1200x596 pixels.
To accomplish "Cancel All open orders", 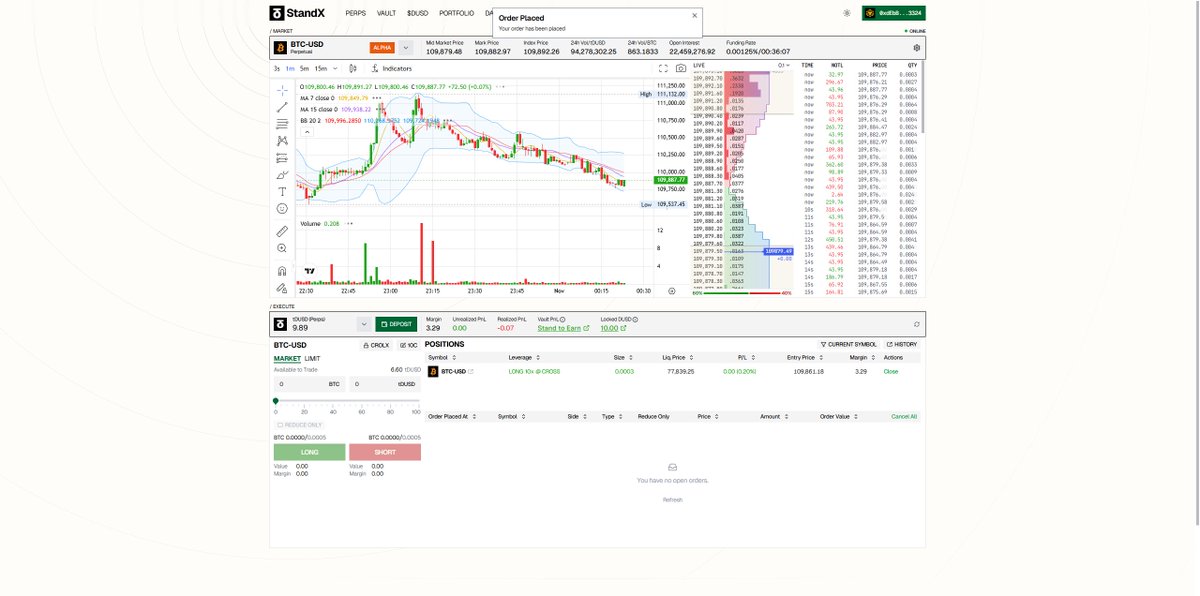I will [x=904, y=416].
